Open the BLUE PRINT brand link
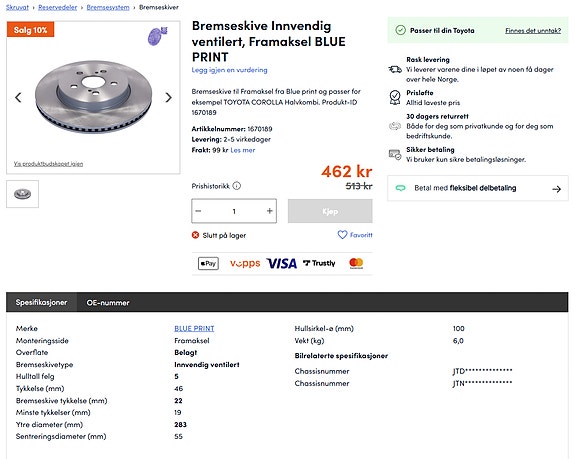The height and width of the screenshot is (459, 575). (194, 328)
